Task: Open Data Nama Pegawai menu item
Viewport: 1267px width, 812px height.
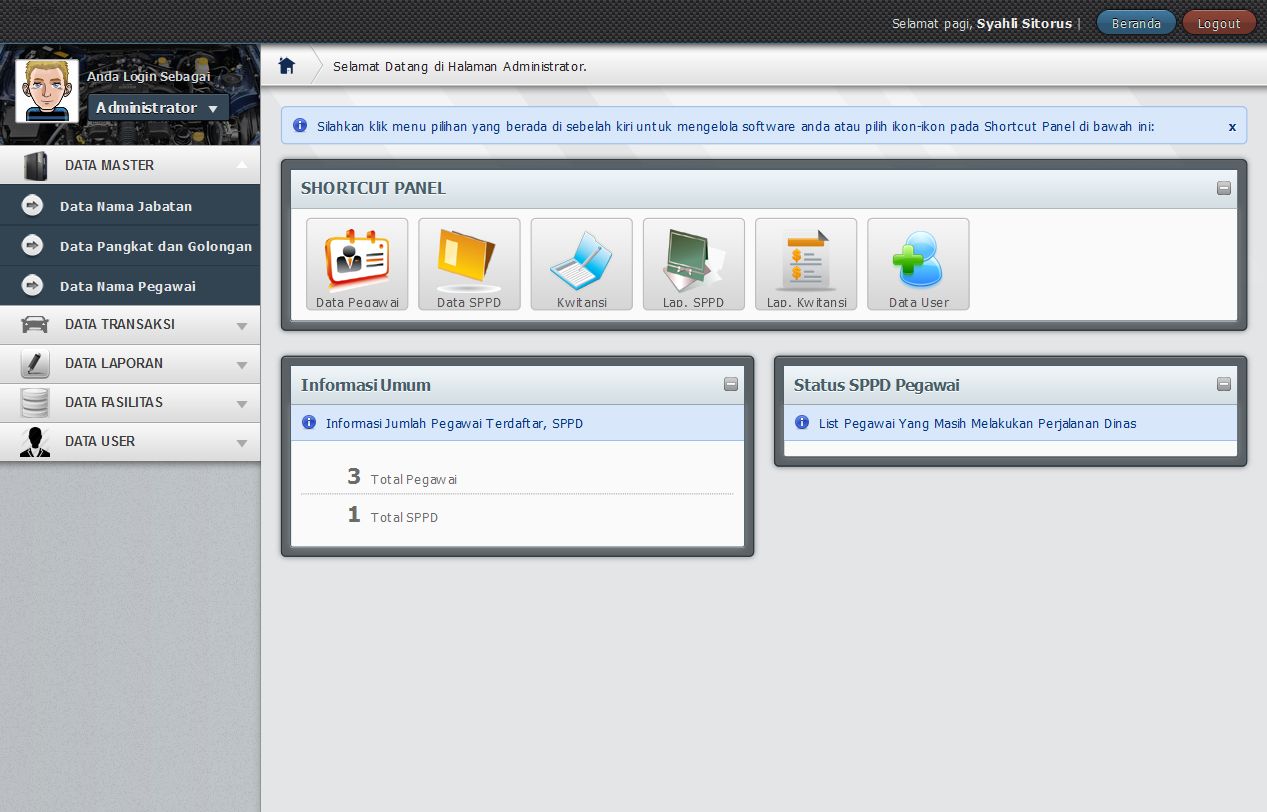Action: click(x=130, y=286)
